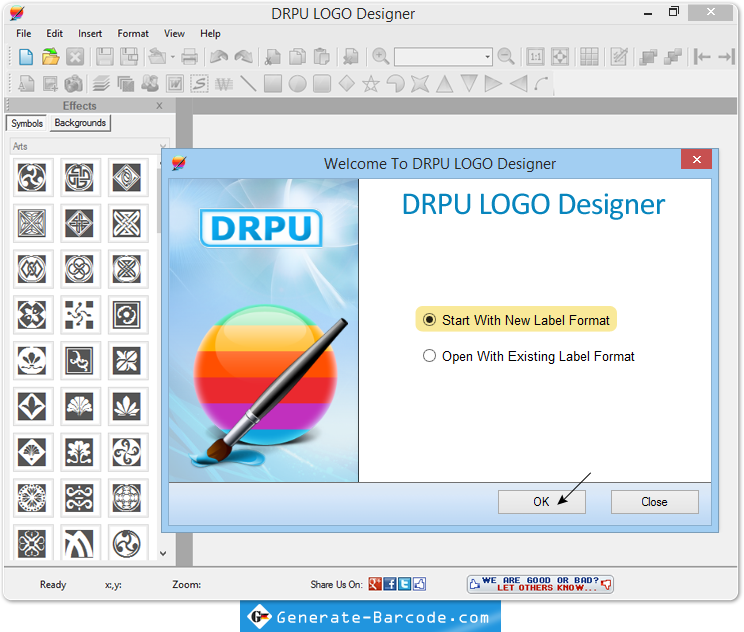Screen dimensions: 744x632
Task: Select the Rectangle shape tool
Action: click(x=273, y=84)
